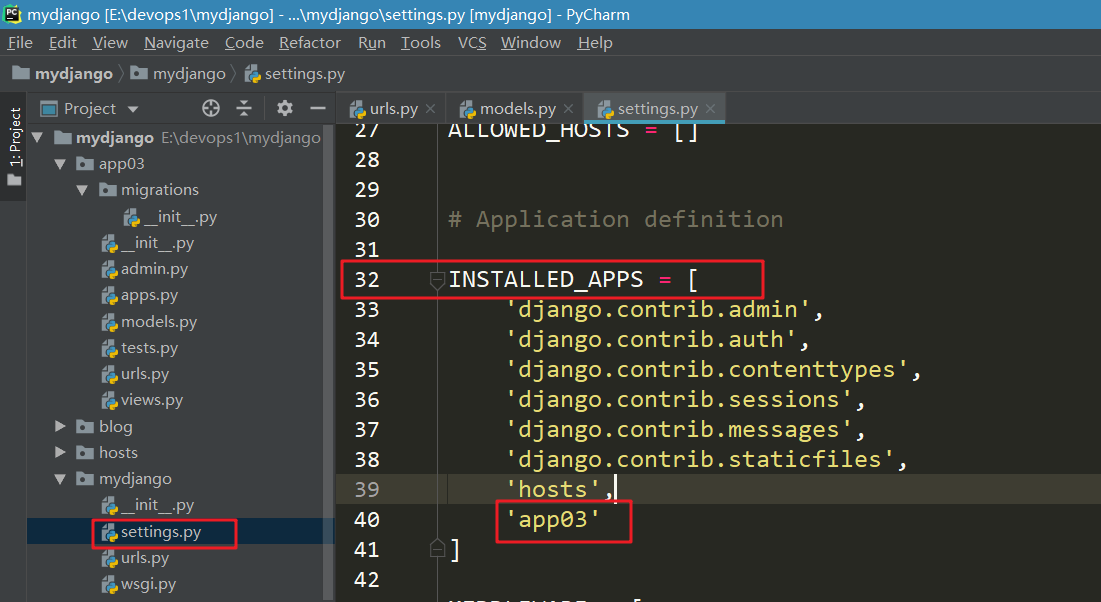Screen dimensions: 1101x602
Task: Open the Refactor menu
Action: 310,43
